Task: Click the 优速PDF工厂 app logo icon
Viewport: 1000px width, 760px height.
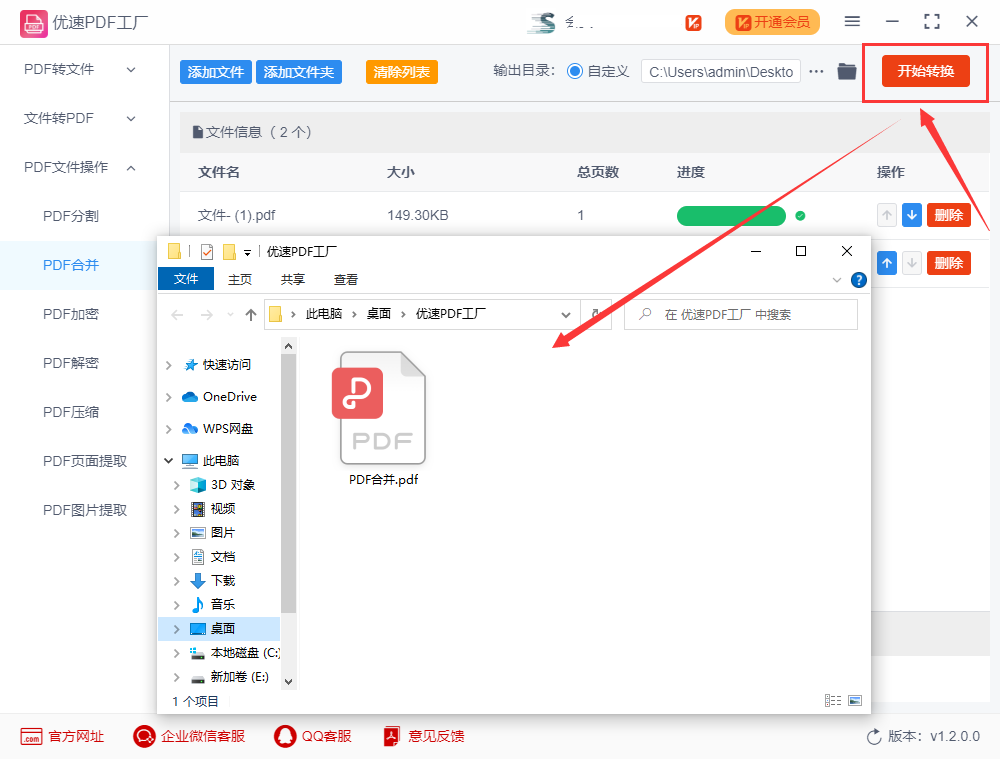Action: [x=33, y=24]
